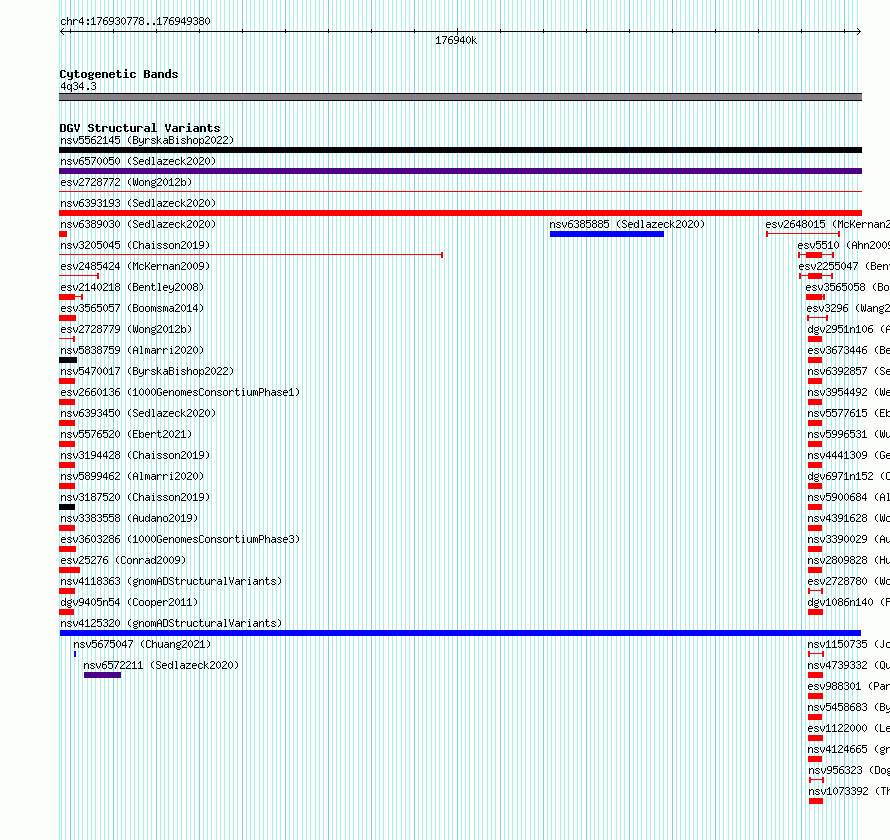Click nsv5577615 variant label

849,413
